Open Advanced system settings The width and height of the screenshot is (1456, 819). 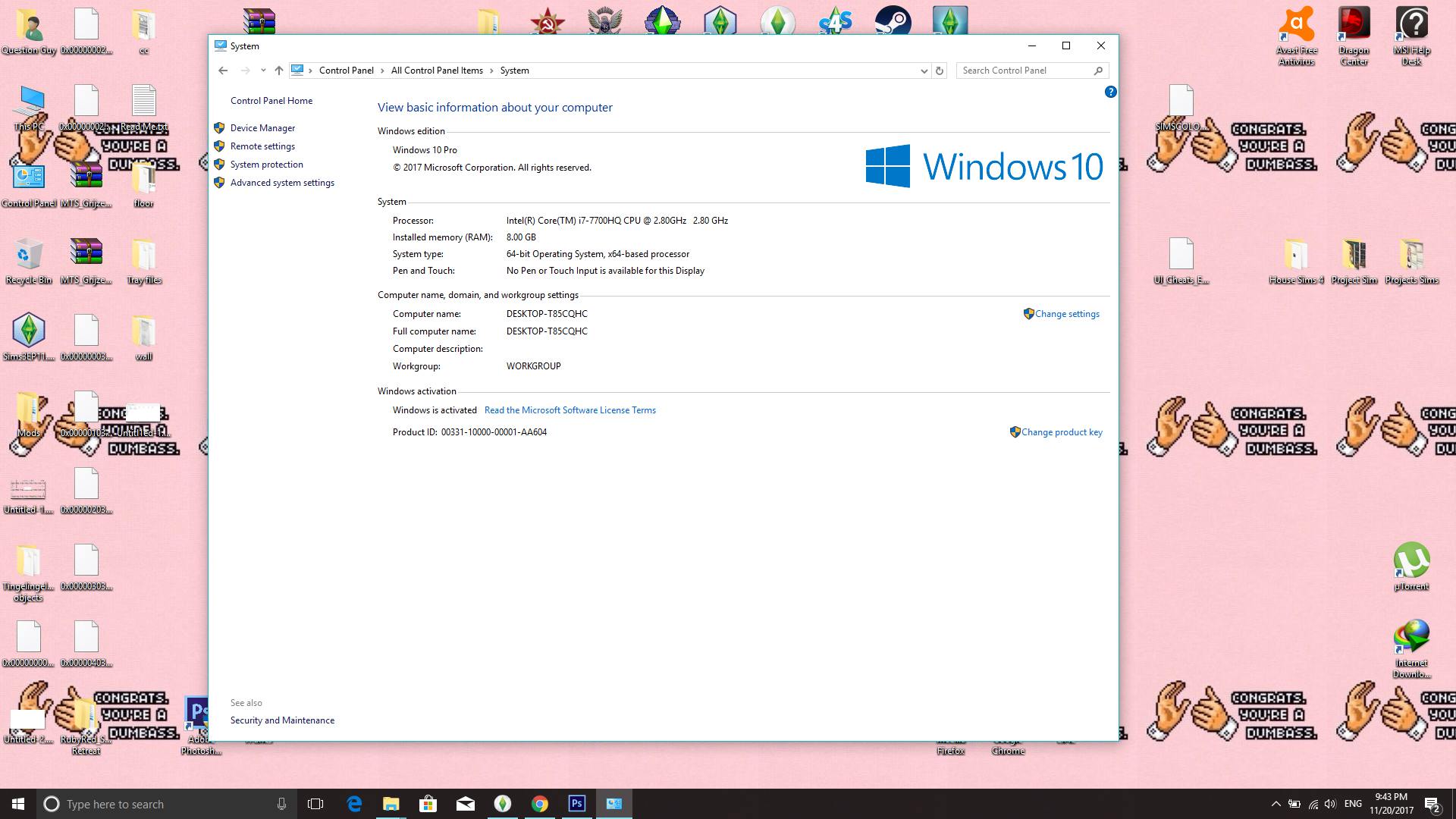pos(282,183)
